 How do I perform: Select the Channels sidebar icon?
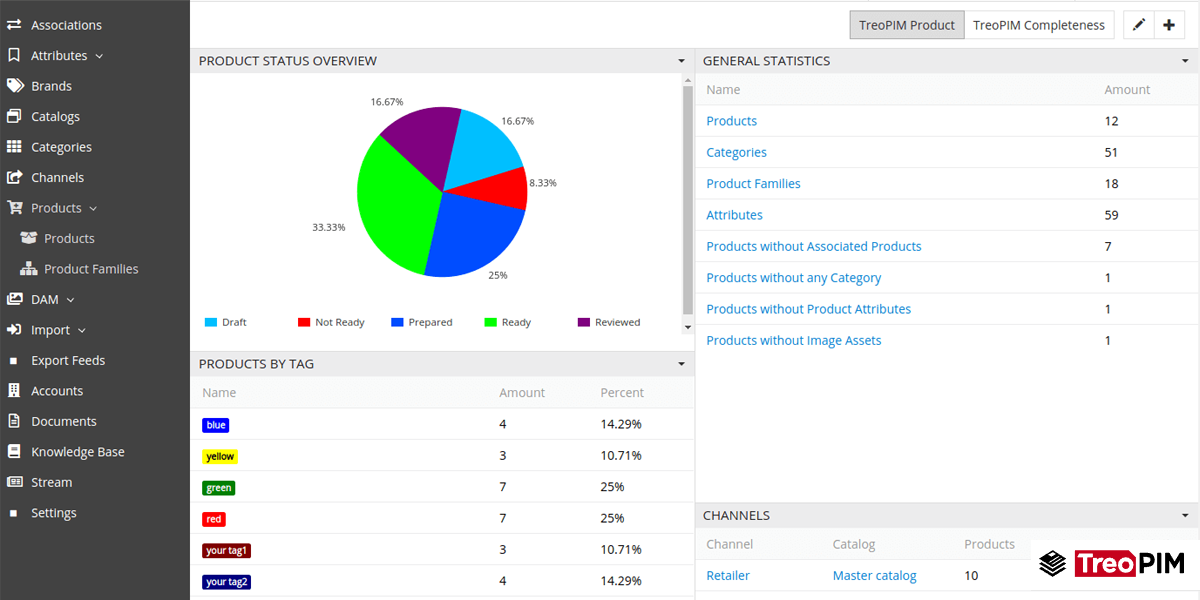(x=14, y=177)
